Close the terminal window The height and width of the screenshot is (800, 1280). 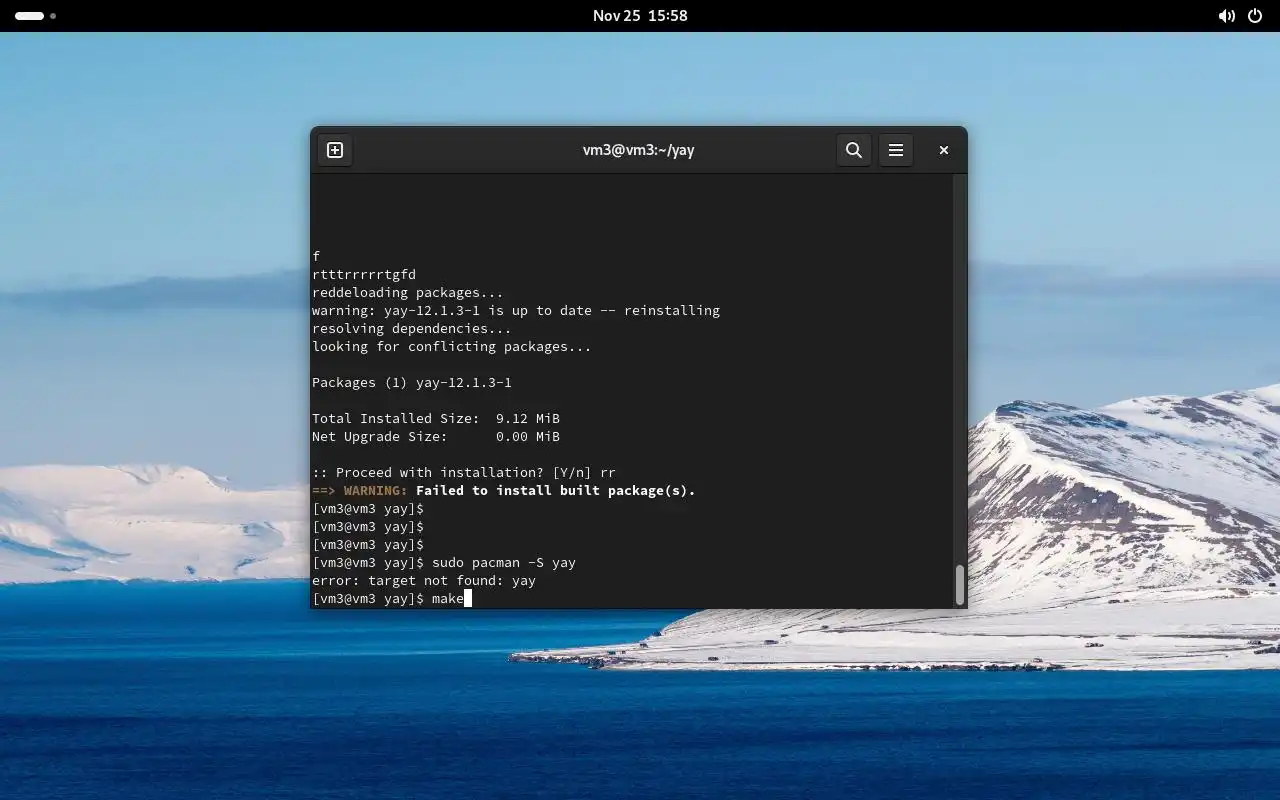tap(943, 150)
